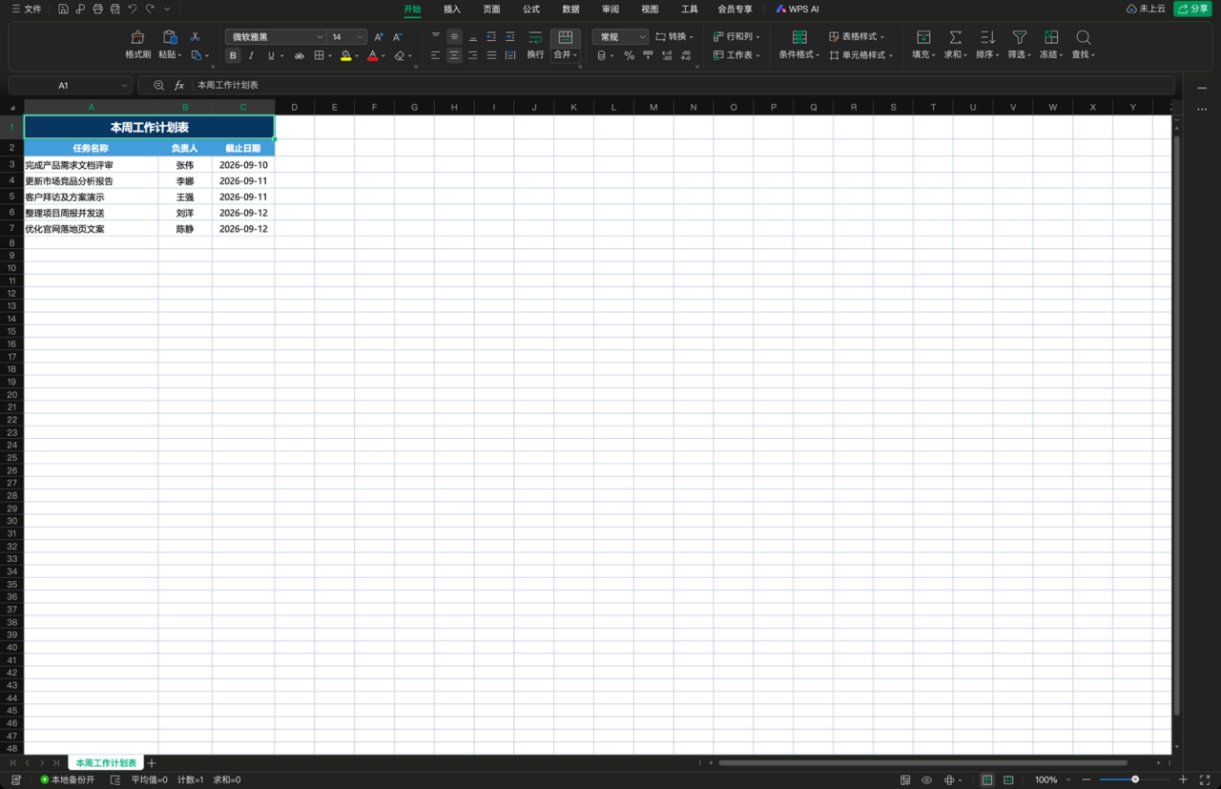Click the Print icon in quick access bar
The width and height of the screenshot is (1221, 789).
coord(97,9)
